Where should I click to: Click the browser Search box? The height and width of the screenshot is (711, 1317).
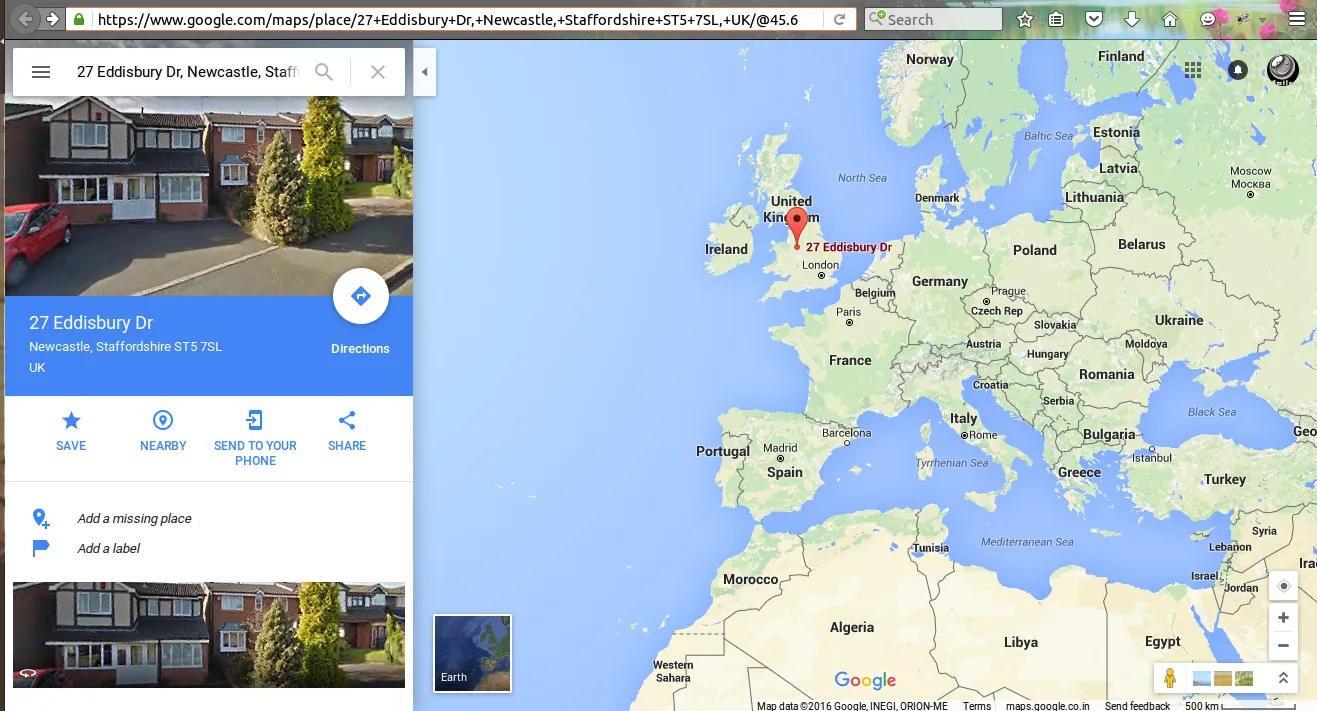pos(933,19)
